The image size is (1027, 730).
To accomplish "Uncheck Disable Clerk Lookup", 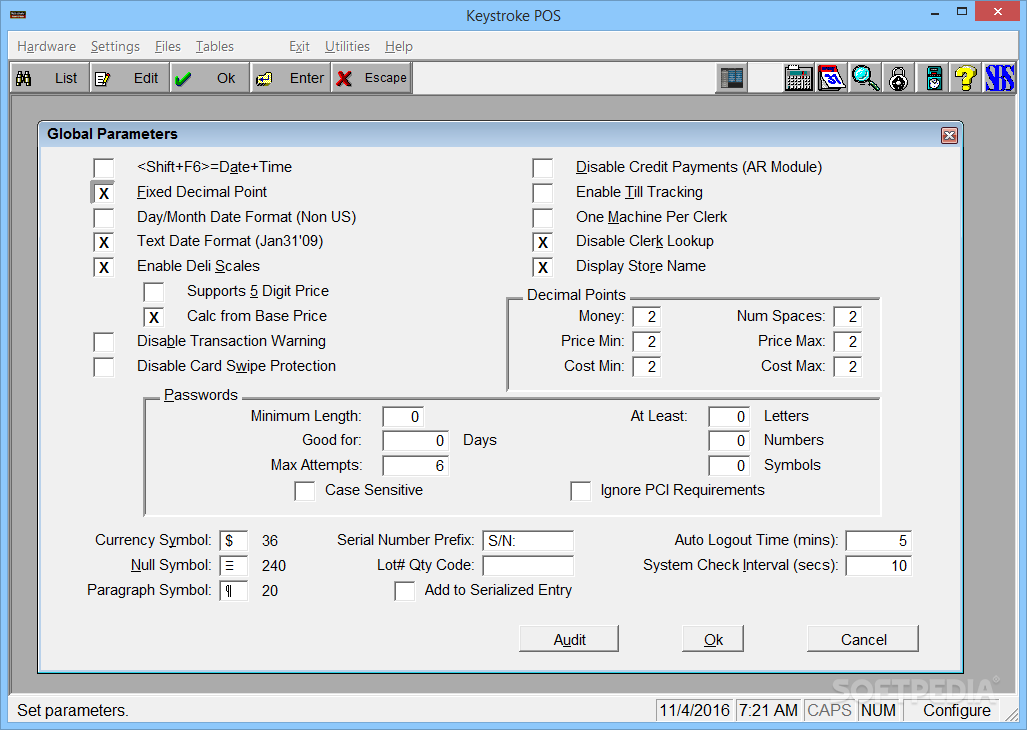I will 542,242.
